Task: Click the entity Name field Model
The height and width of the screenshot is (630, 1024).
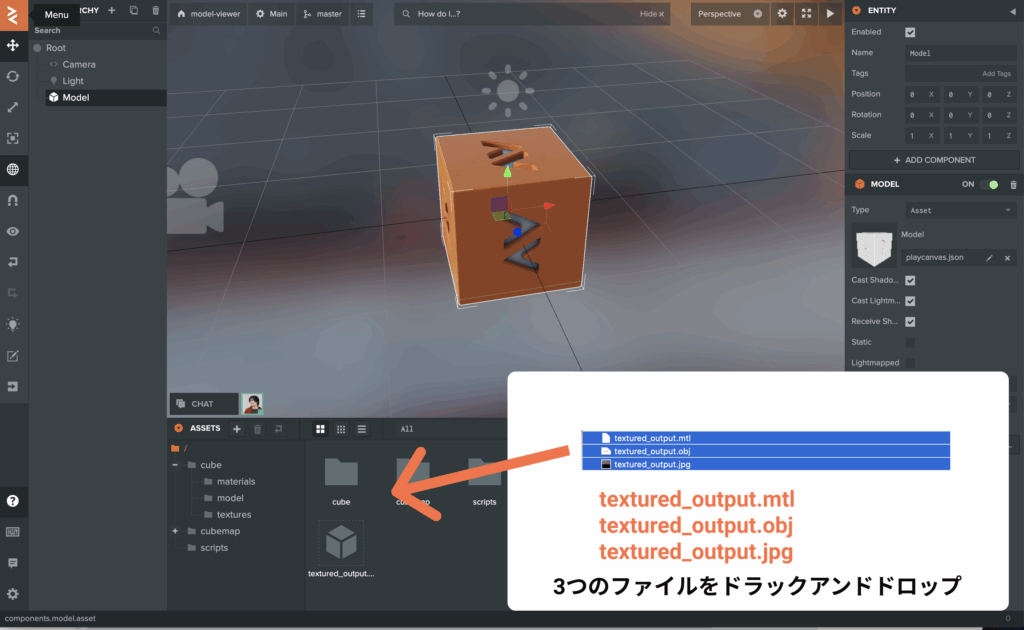Action: tap(961, 53)
